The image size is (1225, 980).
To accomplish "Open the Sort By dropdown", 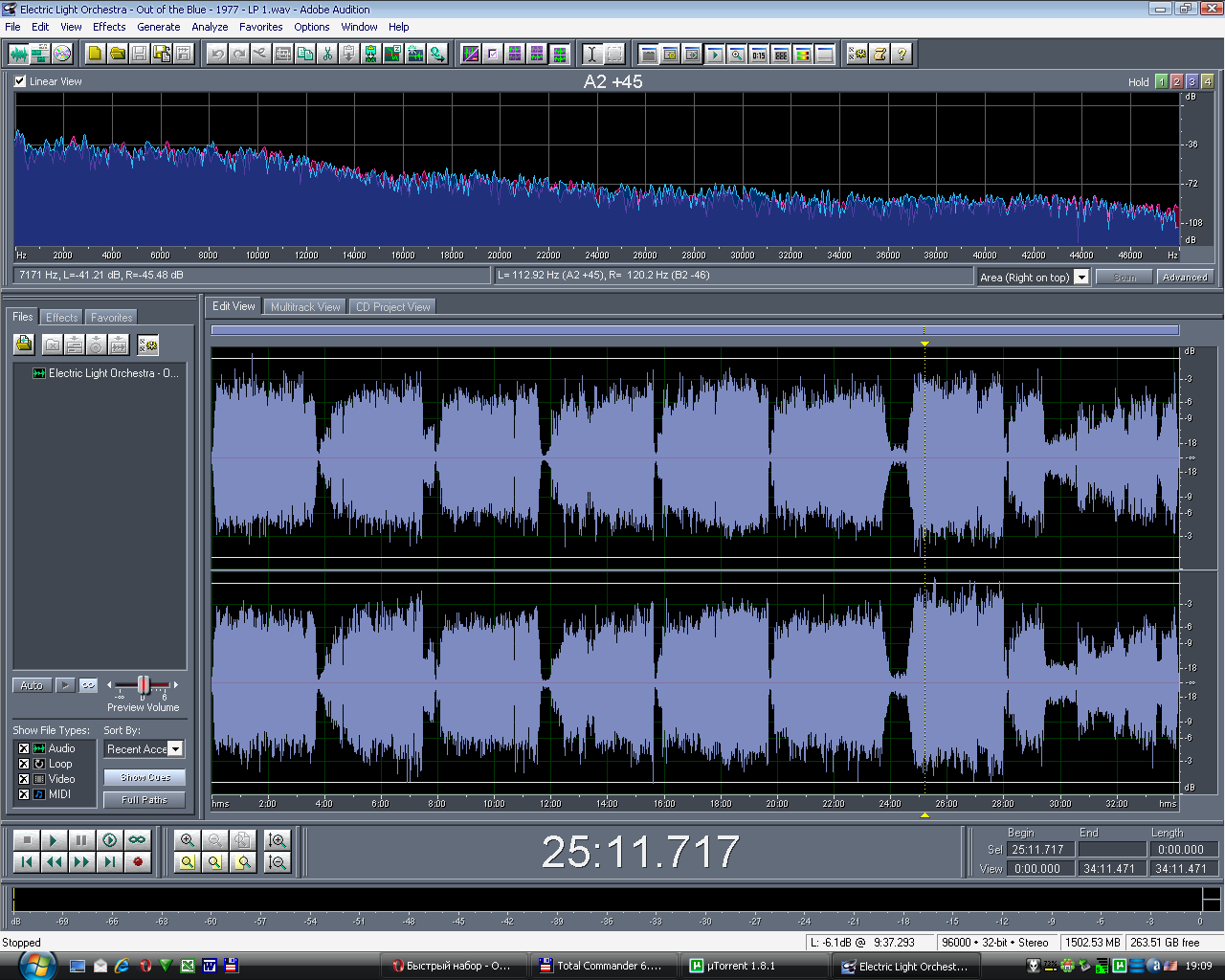I will coord(175,749).
